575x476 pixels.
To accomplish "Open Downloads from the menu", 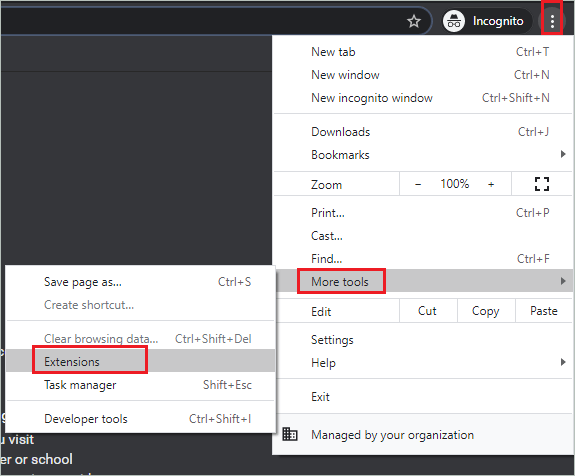I will point(423,132).
